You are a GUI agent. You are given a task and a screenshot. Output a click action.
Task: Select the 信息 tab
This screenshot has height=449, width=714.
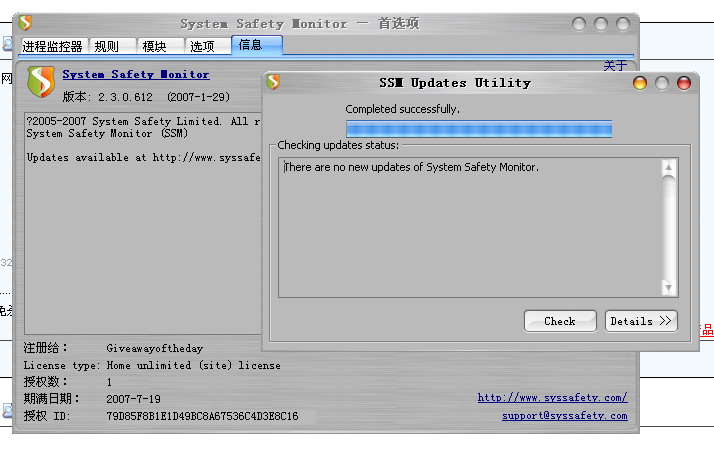point(257,45)
